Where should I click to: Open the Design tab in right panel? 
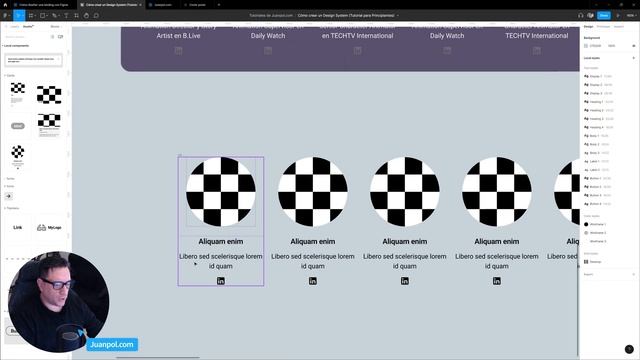(588, 27)
